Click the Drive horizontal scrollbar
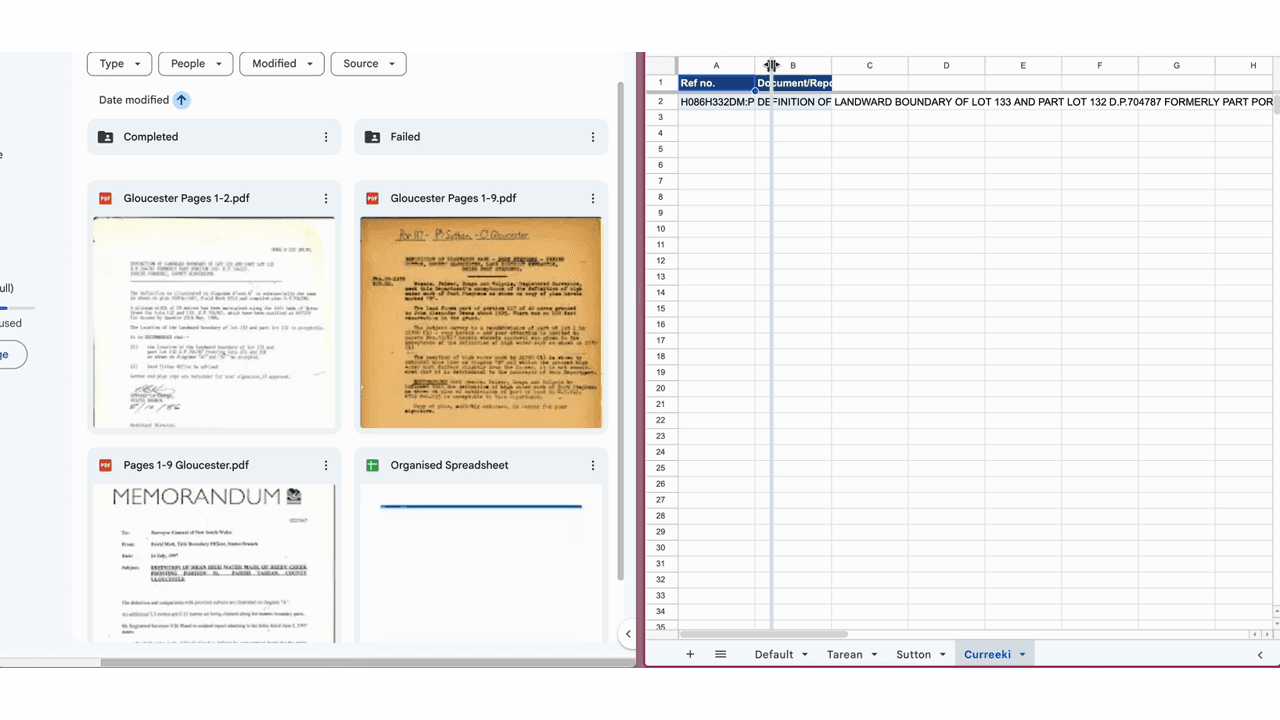 (368, 662)
